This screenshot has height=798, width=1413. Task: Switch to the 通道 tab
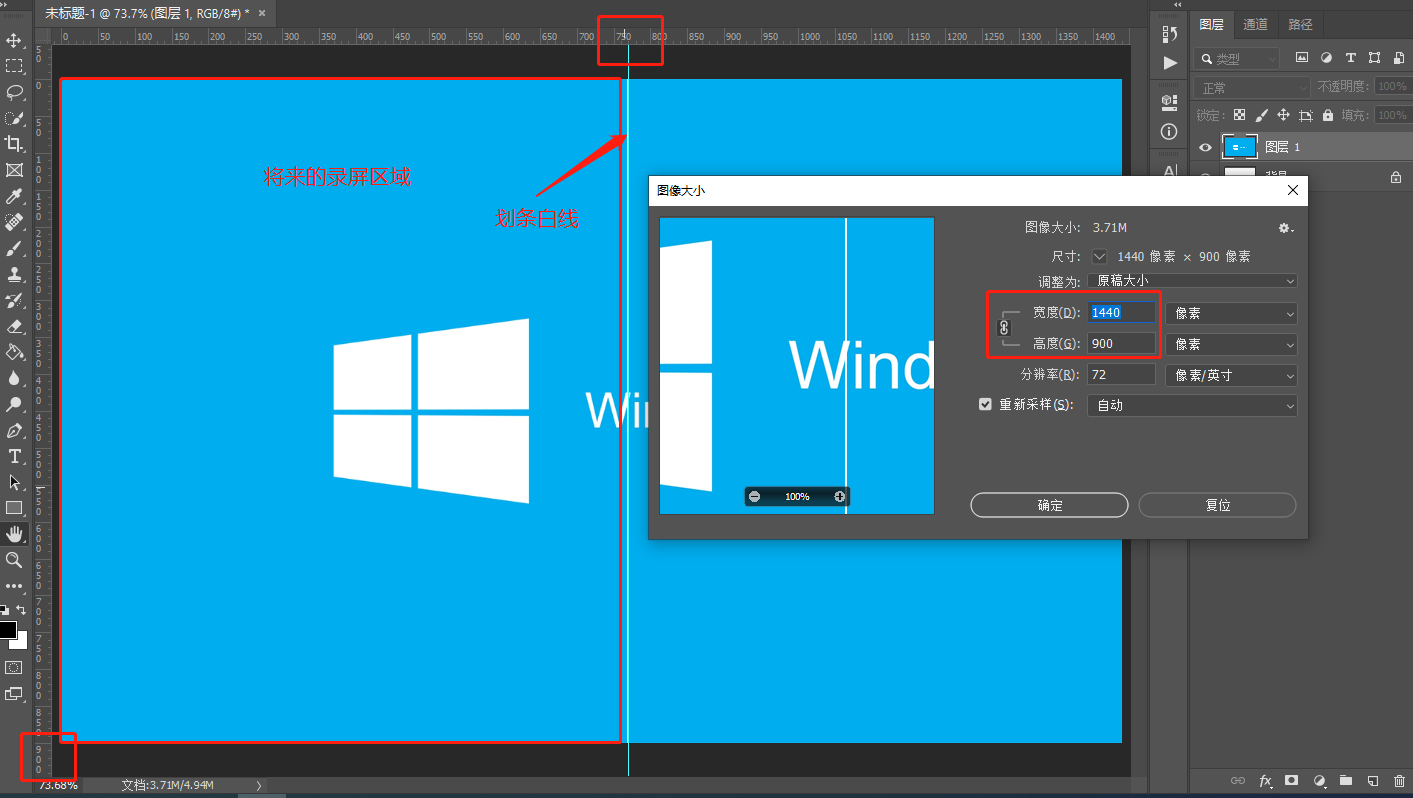tap(1256, 25)
